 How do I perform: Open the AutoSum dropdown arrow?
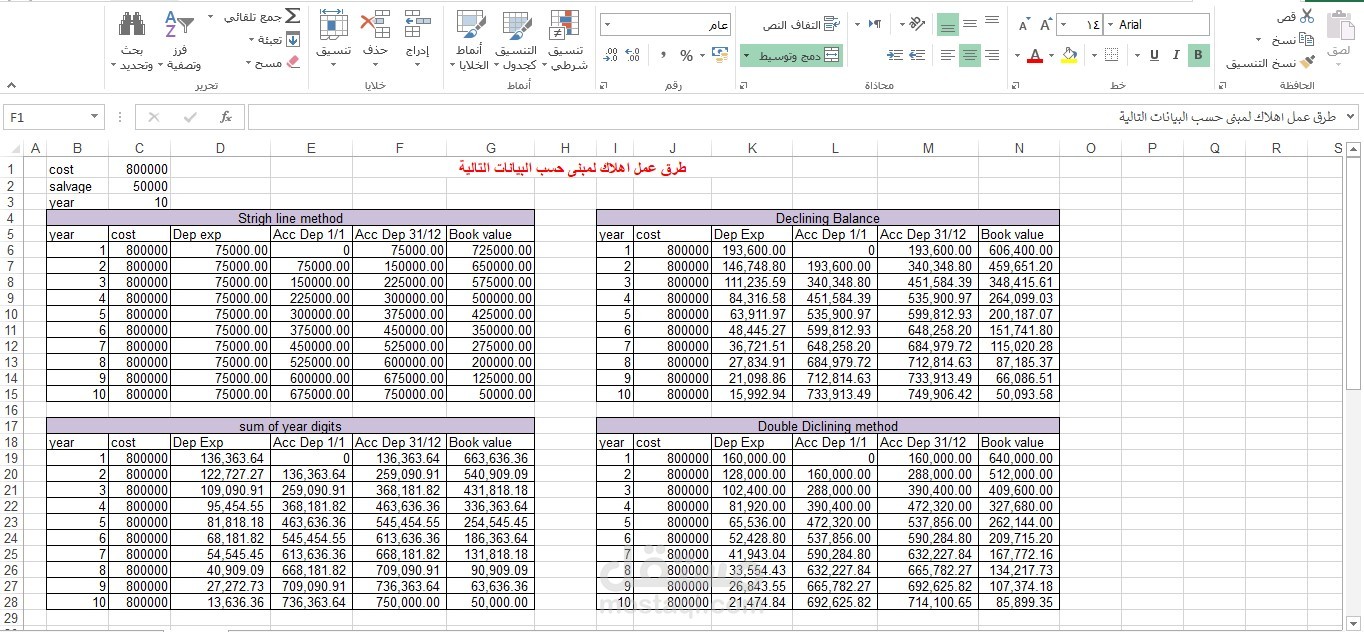[x=211, y=17]
